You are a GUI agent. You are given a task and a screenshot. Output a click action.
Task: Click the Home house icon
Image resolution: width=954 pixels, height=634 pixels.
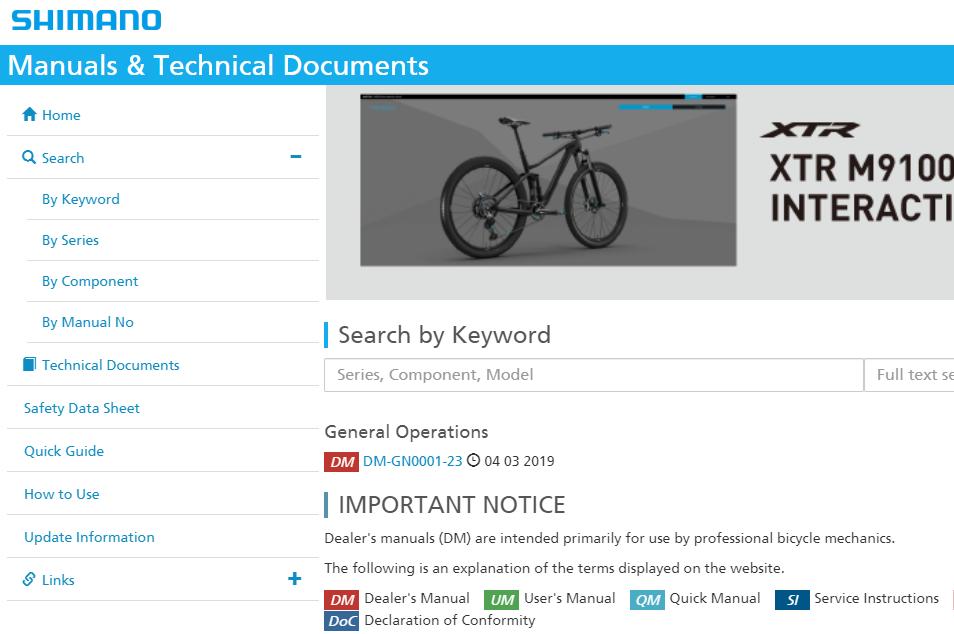[x=29, y=114]
